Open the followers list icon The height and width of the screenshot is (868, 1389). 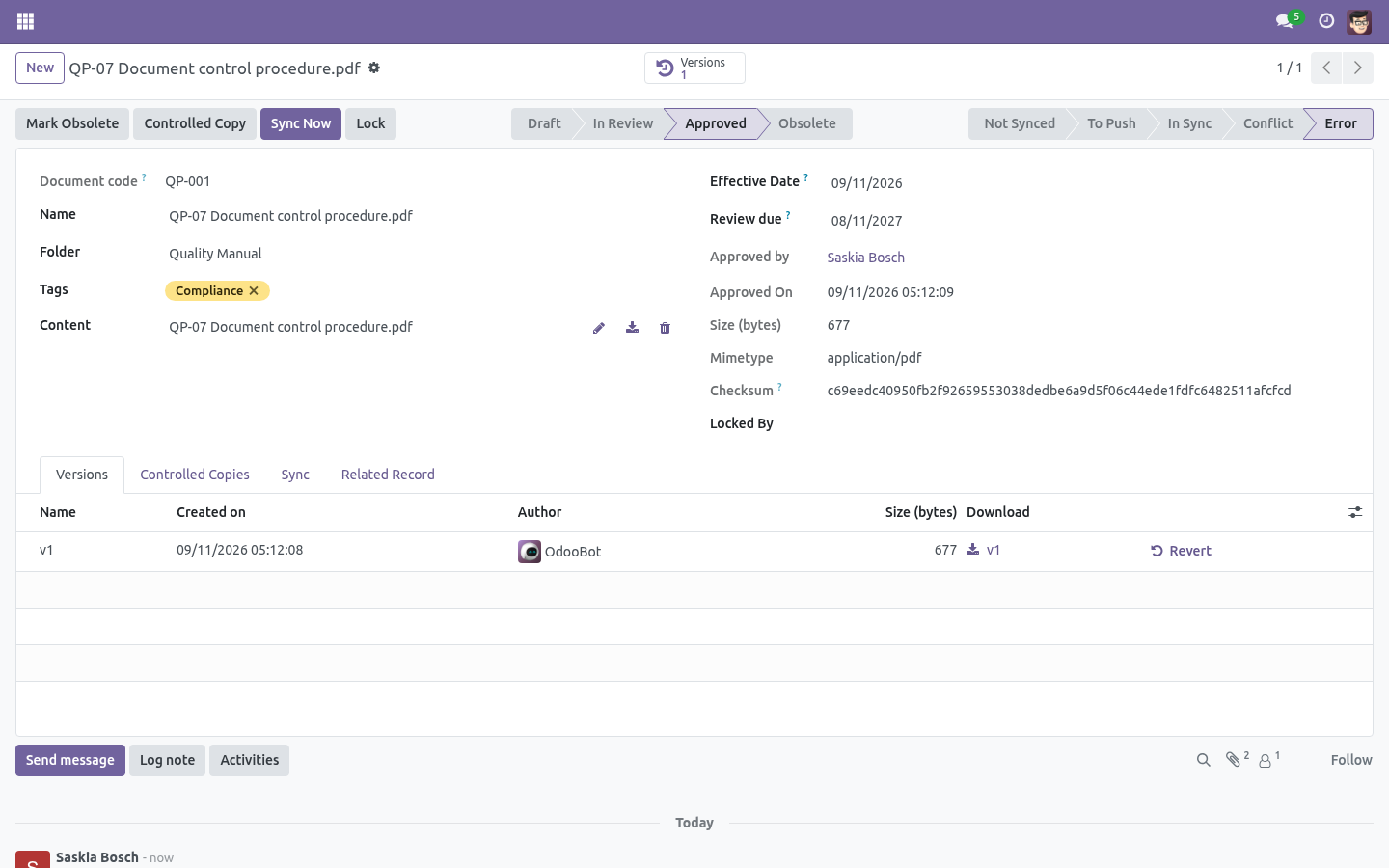[x=1268, y=759]
